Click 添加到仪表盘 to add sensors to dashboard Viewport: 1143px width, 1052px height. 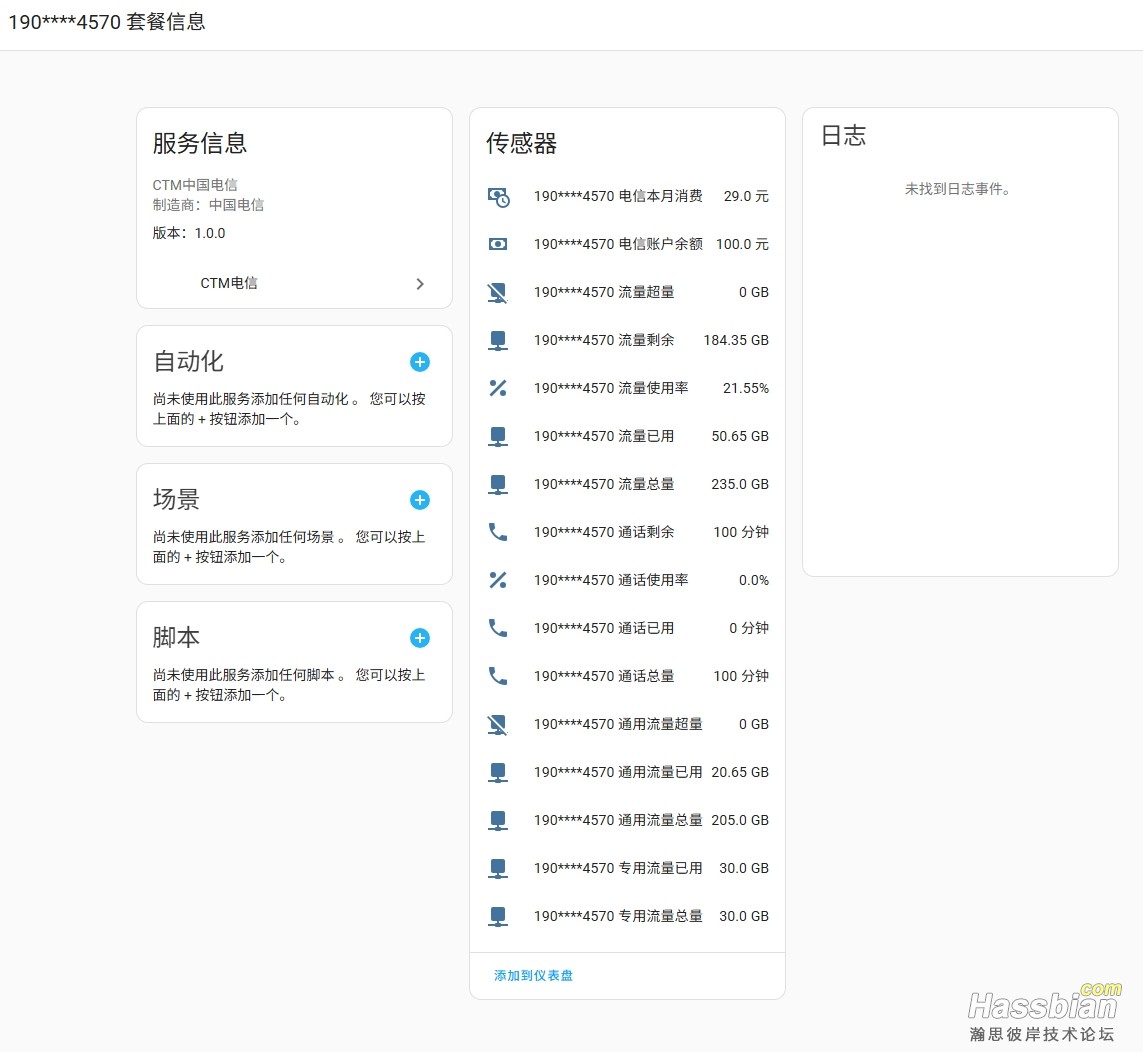[x=534, y=975]
